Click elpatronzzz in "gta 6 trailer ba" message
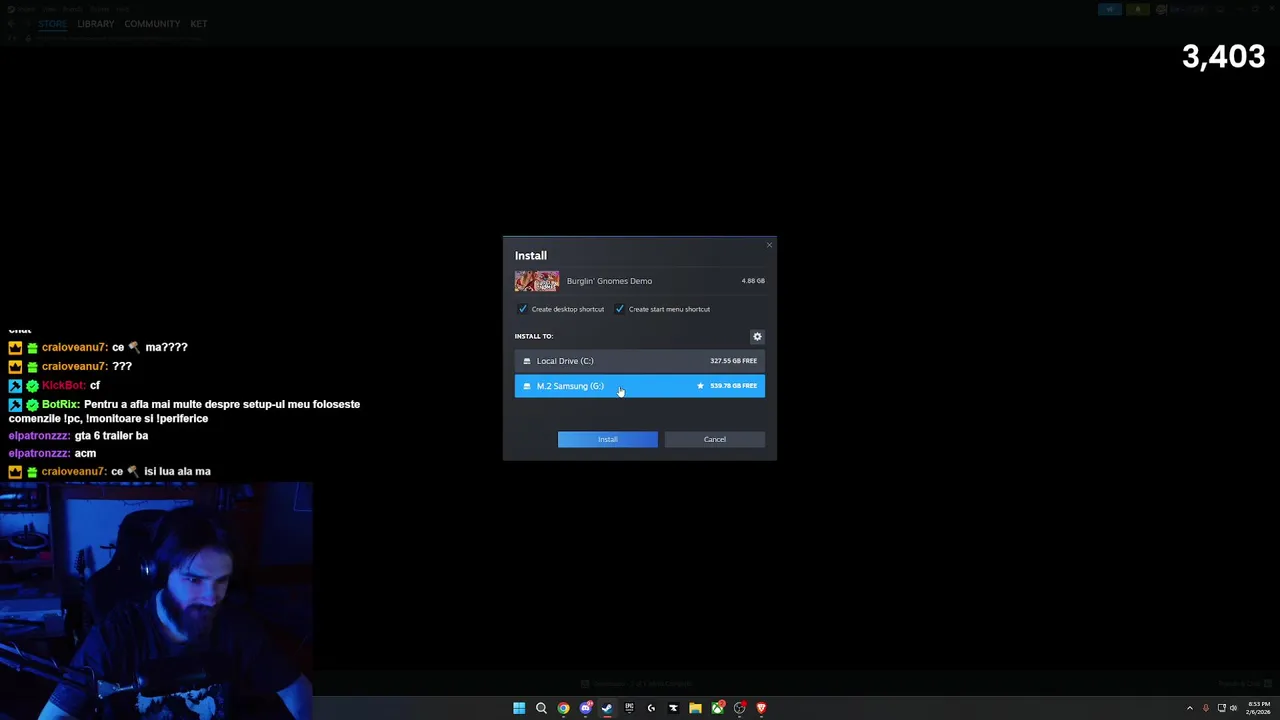Viewport: 1280px width, 720px height. [39, 436]
